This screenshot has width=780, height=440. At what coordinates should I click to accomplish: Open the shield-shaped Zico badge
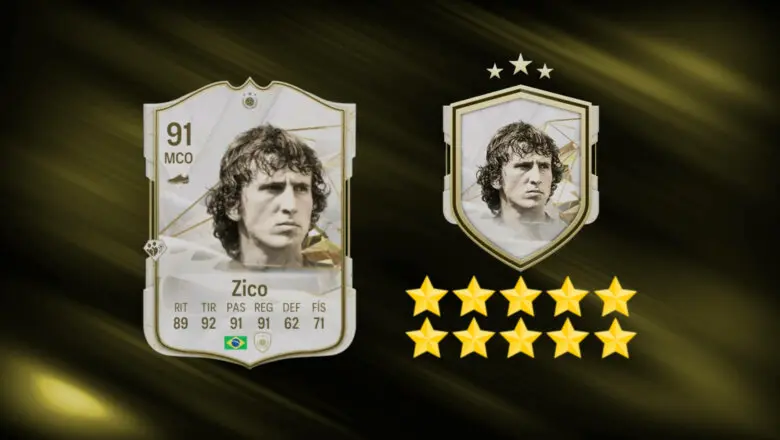pyautogui.click(x=521, y=177)
